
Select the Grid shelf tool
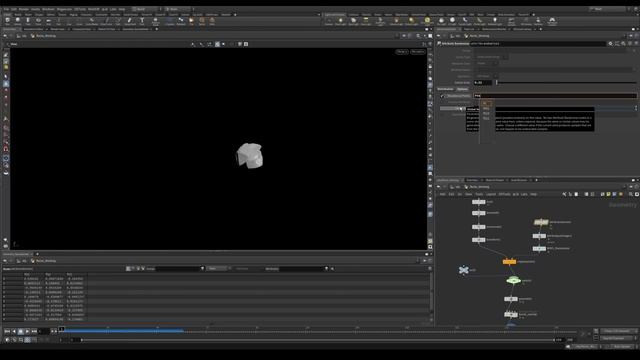(x=48, y=21)
